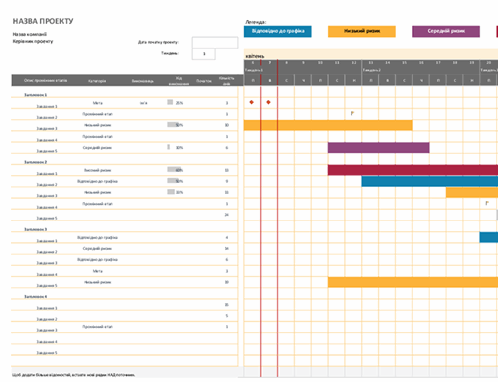Select the Заголовок 4 section row
498x382 pixels.
coord(125,296)
